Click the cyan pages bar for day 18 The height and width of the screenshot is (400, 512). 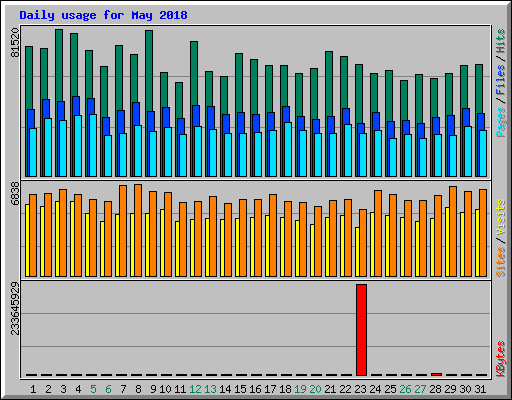click(288, 149)
